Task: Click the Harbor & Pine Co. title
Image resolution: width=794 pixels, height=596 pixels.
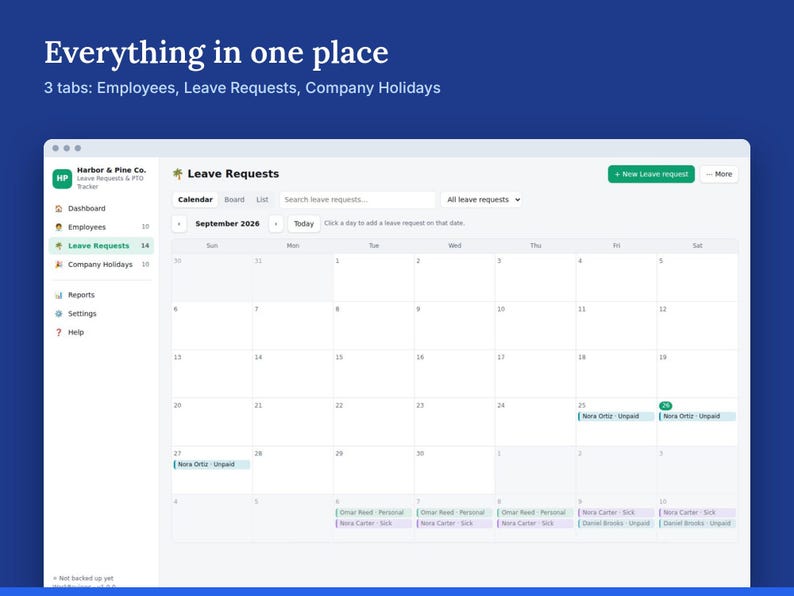Action: point(111,170)
